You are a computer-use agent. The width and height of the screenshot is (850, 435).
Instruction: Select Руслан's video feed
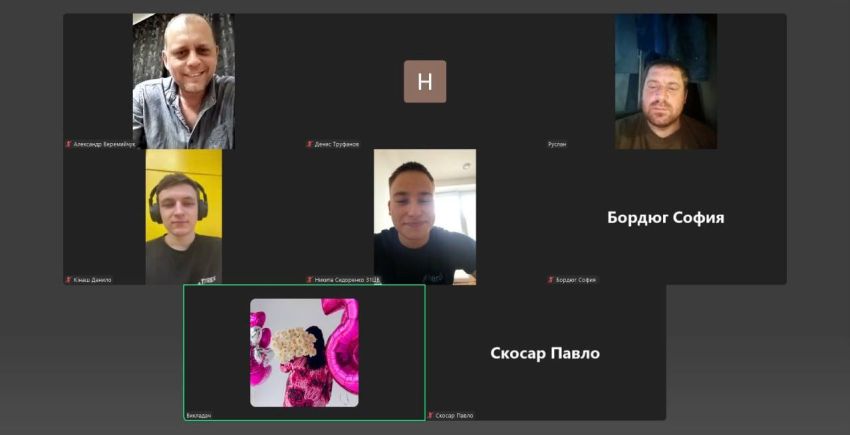point(666,81)
